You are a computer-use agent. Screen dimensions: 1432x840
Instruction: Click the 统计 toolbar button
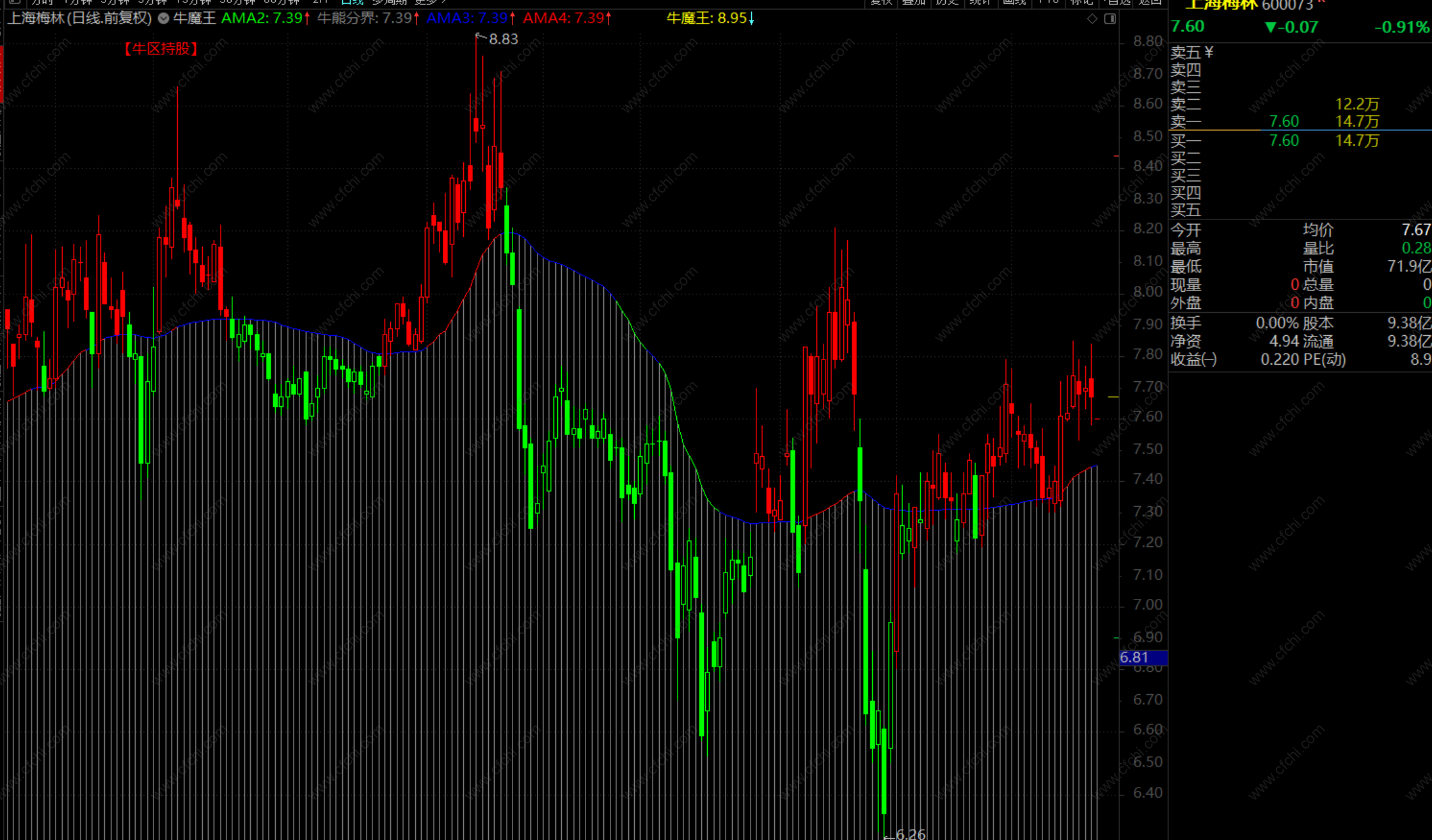[980, 2]
